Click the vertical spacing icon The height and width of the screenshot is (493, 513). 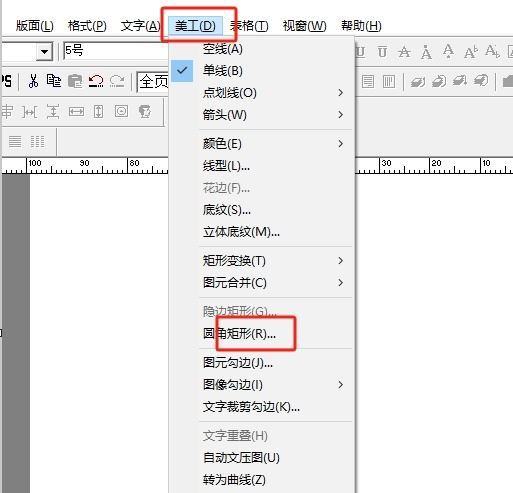[53, 112]
